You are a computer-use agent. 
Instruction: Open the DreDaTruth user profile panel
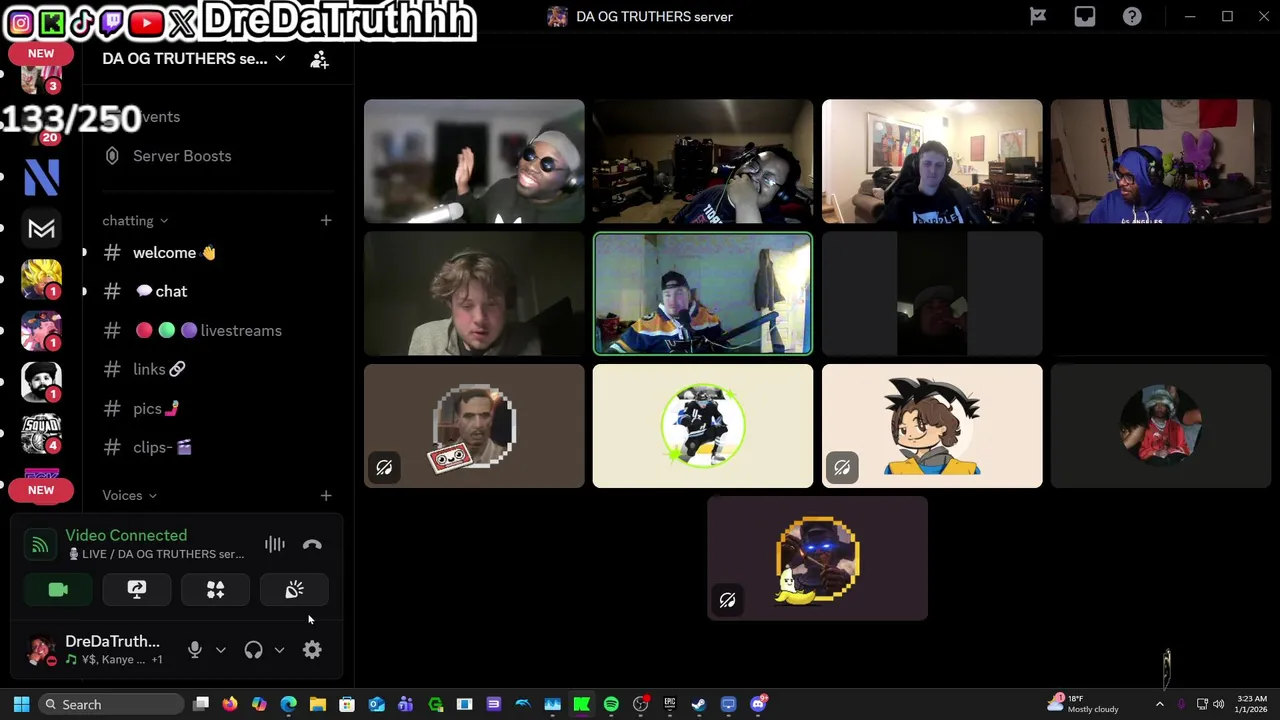pyautogui.click(x=95, y=650)
